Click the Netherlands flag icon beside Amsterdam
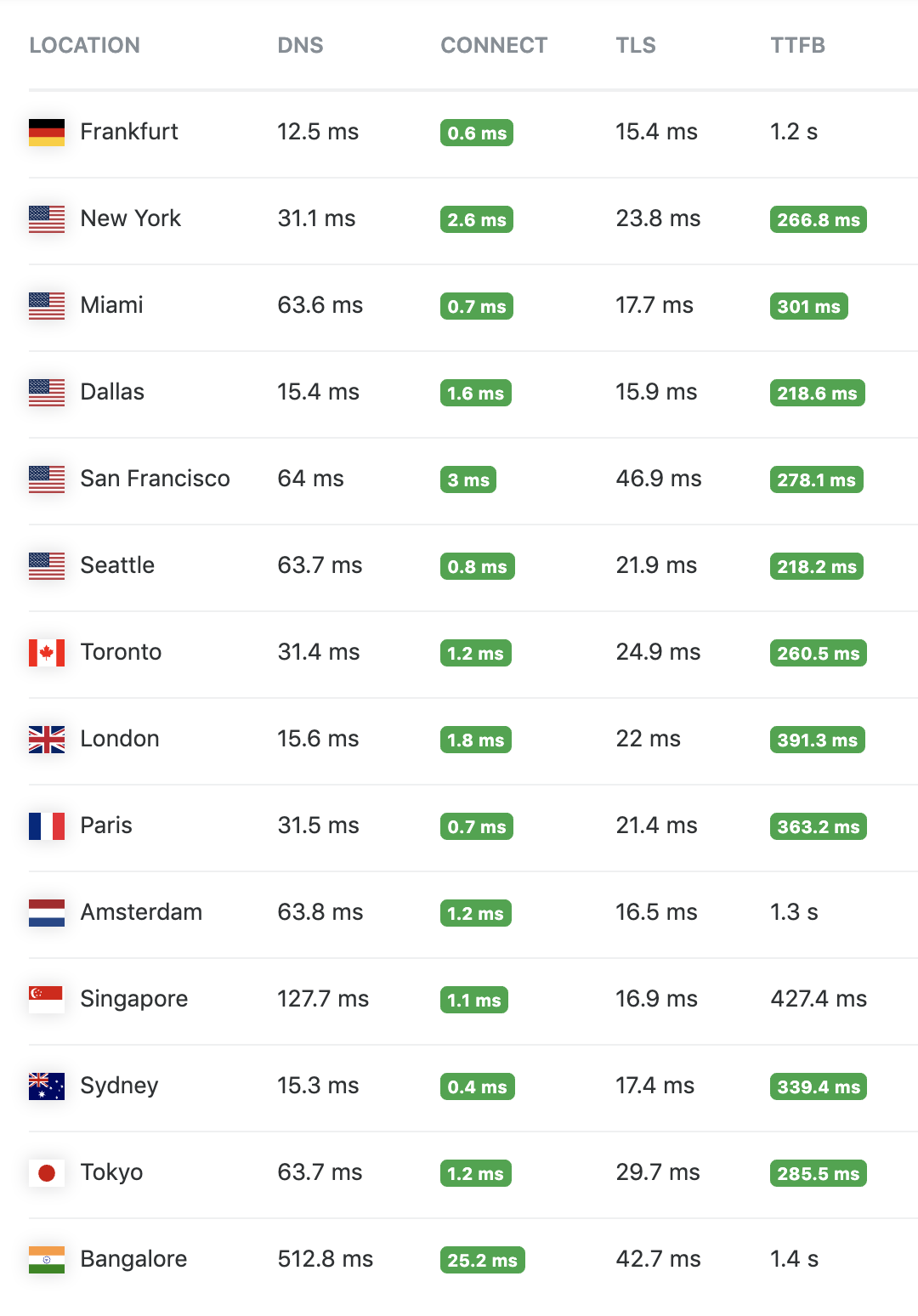918x1316 pixels. coord(47,912)
